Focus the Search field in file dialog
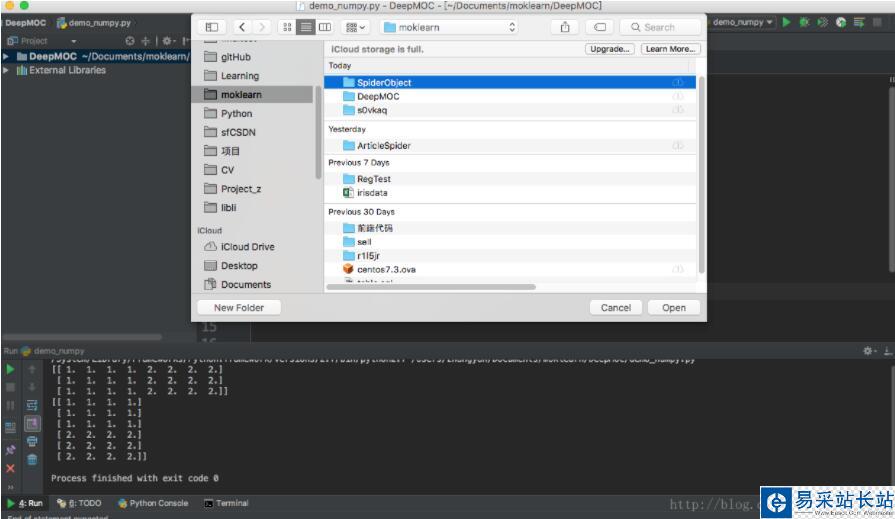The image size is (895, 519). (661, 27)
